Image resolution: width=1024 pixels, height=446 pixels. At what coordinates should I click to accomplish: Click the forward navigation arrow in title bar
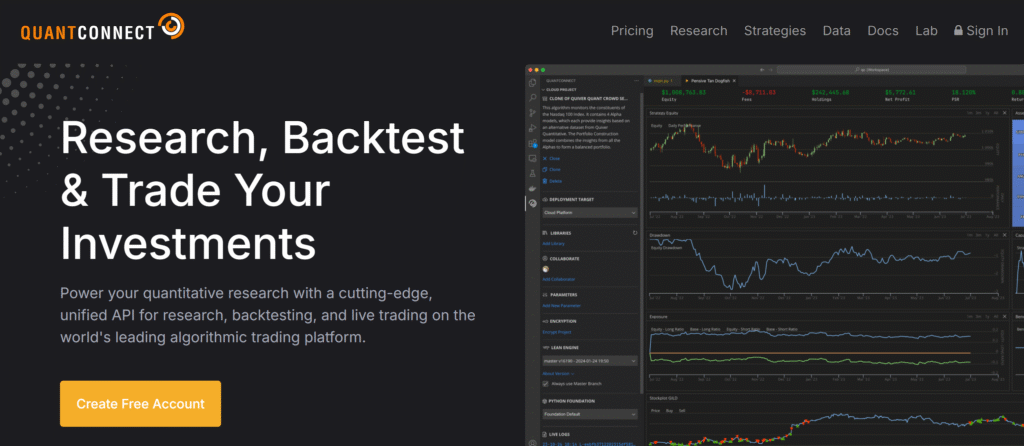(x=771, y=70)
